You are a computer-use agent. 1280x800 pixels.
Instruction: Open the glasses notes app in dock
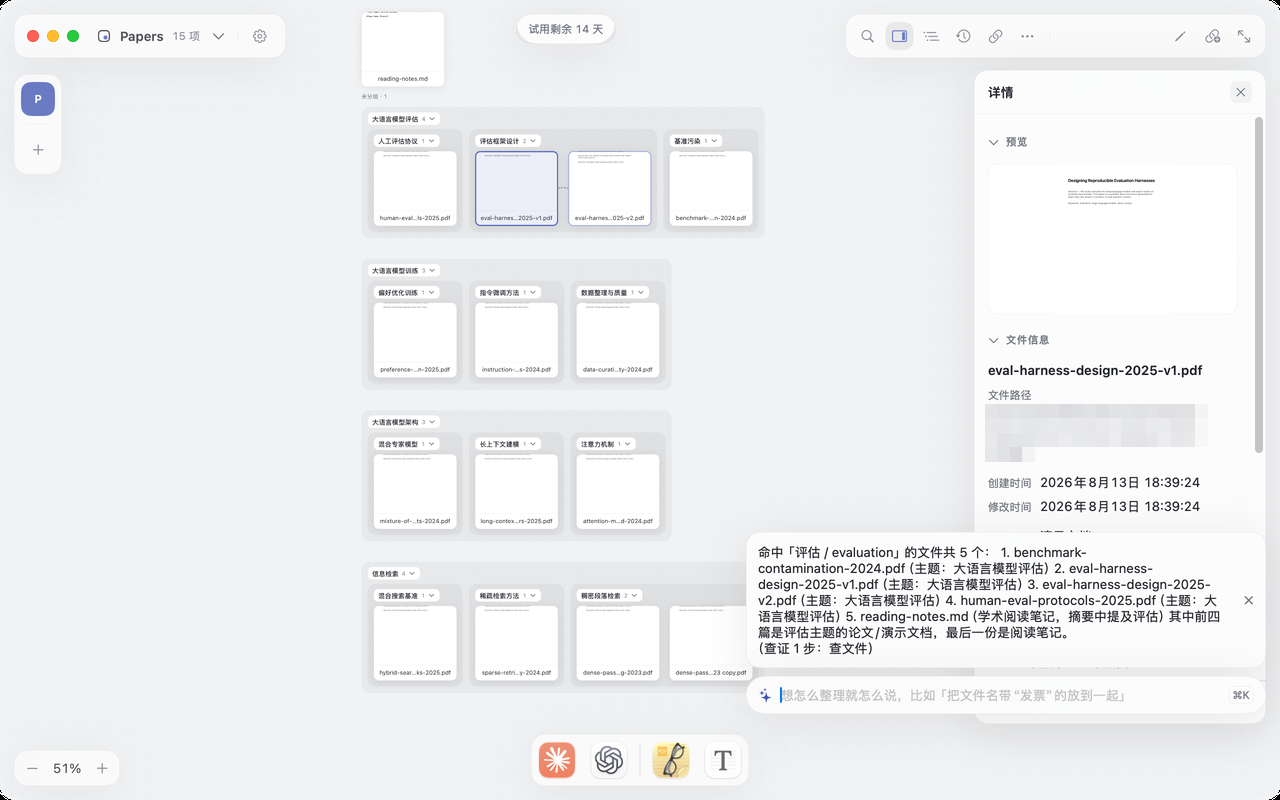click(x=671, y=761)
